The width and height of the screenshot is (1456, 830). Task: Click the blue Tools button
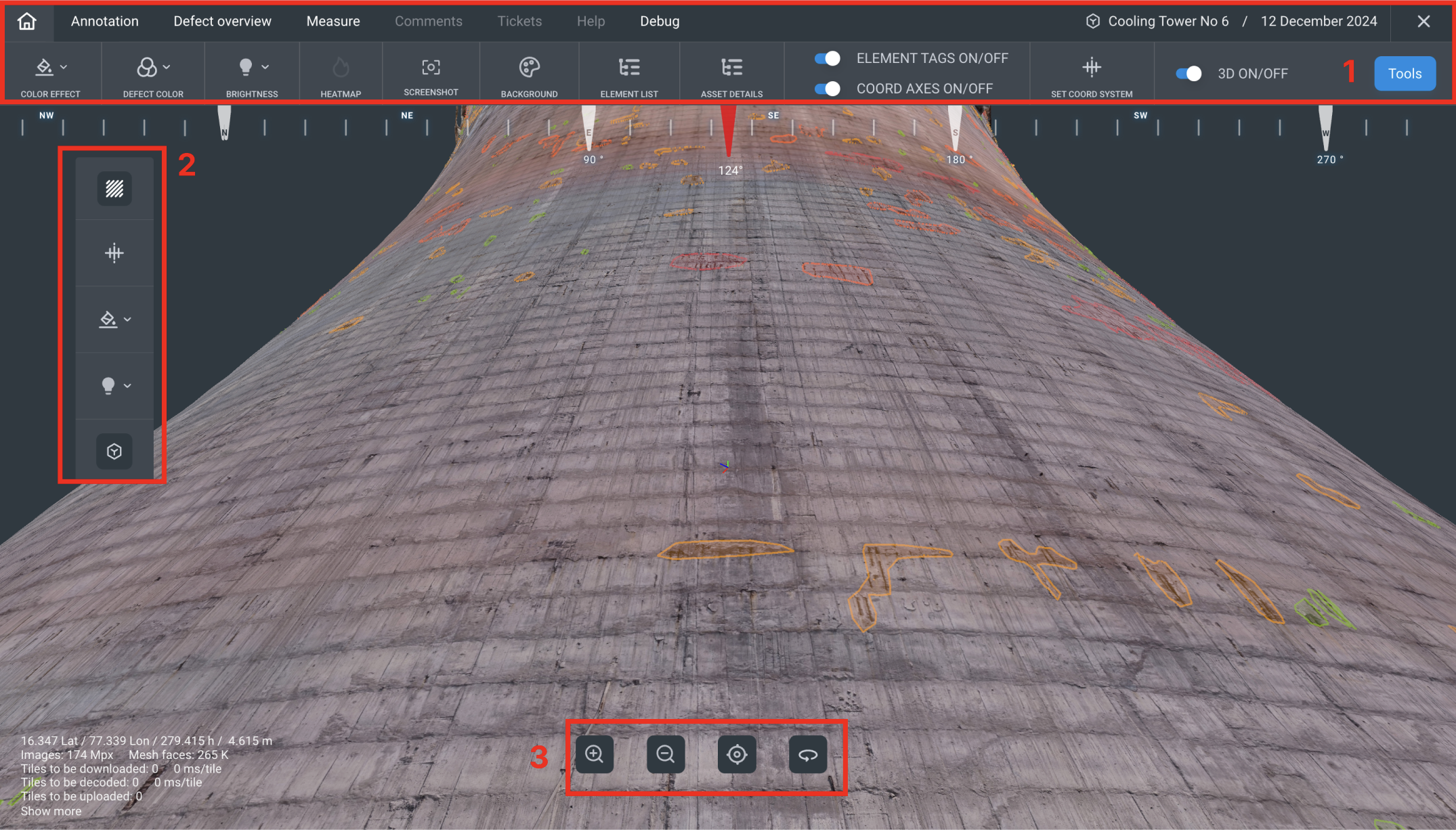coord(1405,74)
